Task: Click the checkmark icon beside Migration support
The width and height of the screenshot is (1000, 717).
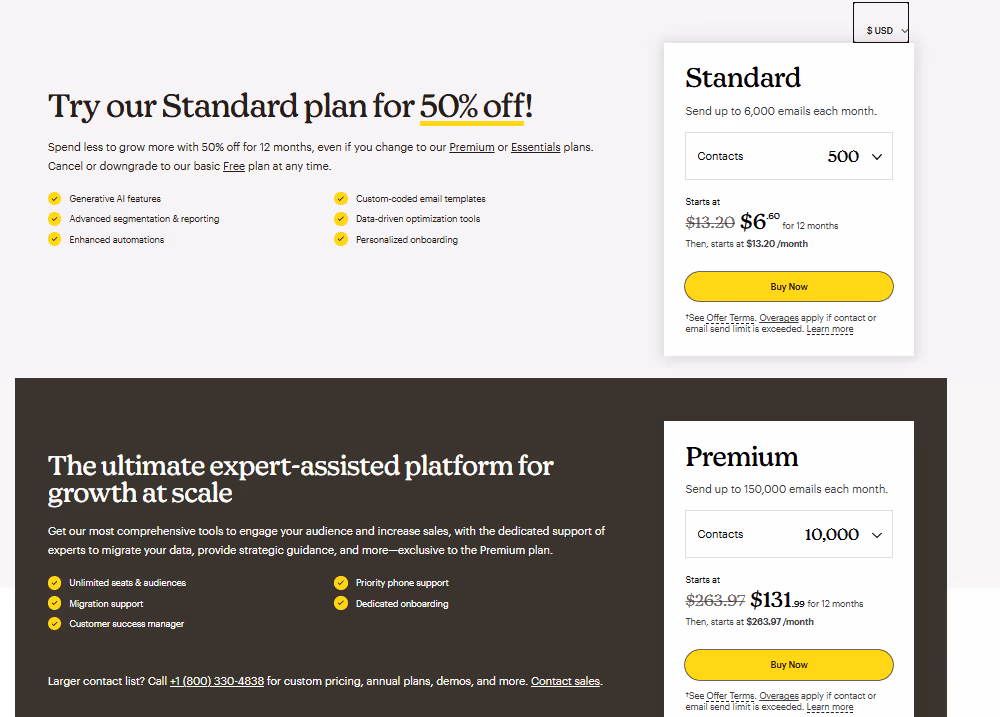Action: coord(54,603)
